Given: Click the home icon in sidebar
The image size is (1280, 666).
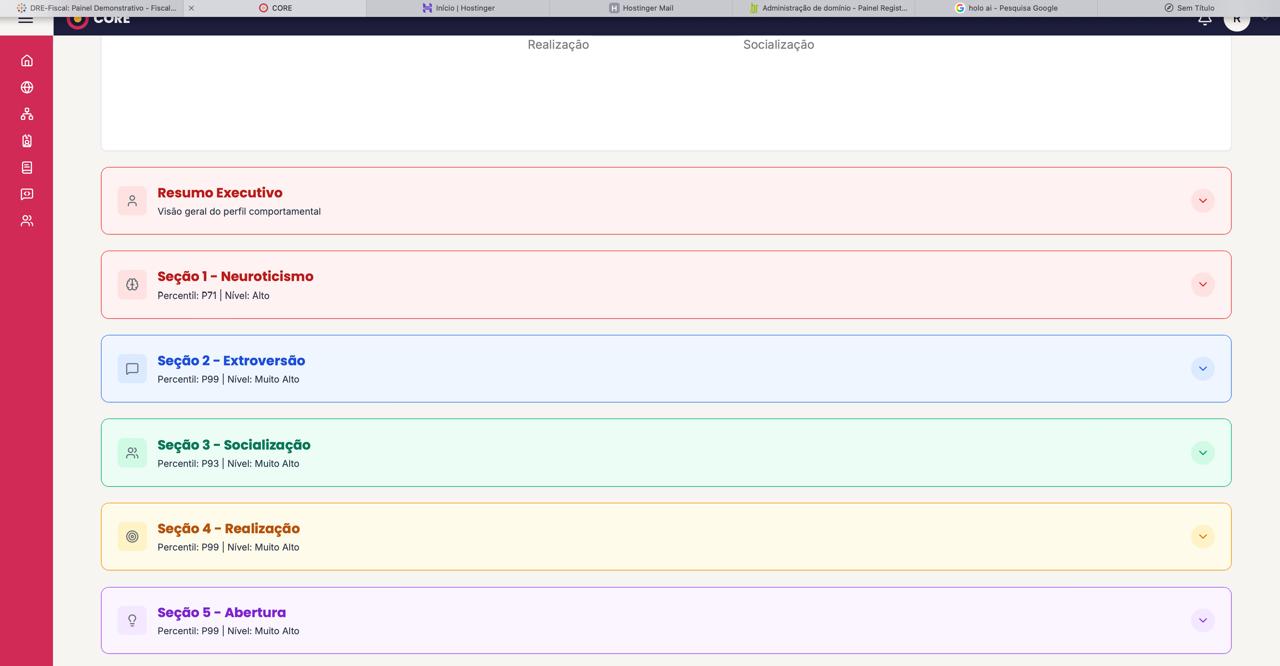Looking at the screenshot, I should (x=27, y=61).
